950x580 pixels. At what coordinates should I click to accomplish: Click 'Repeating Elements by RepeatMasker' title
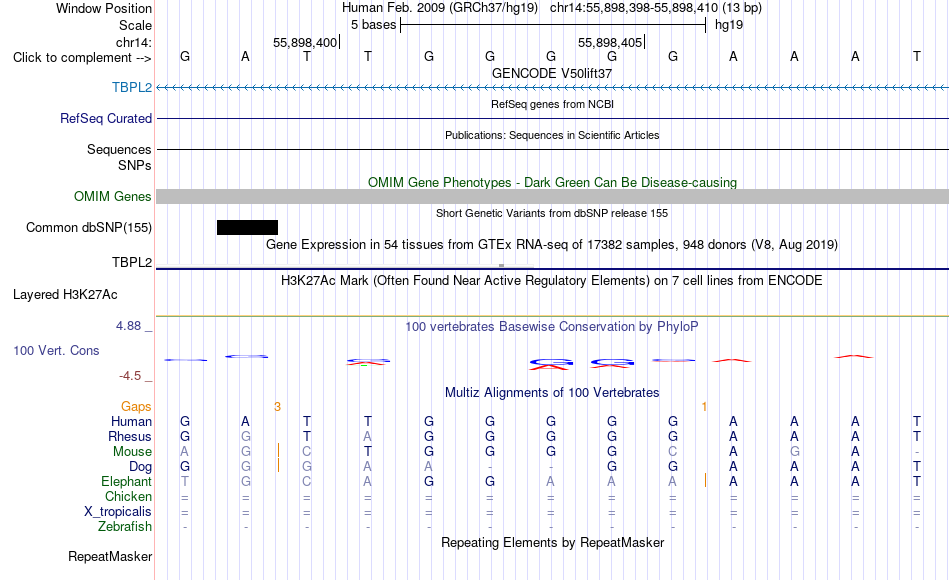point(553,542)
